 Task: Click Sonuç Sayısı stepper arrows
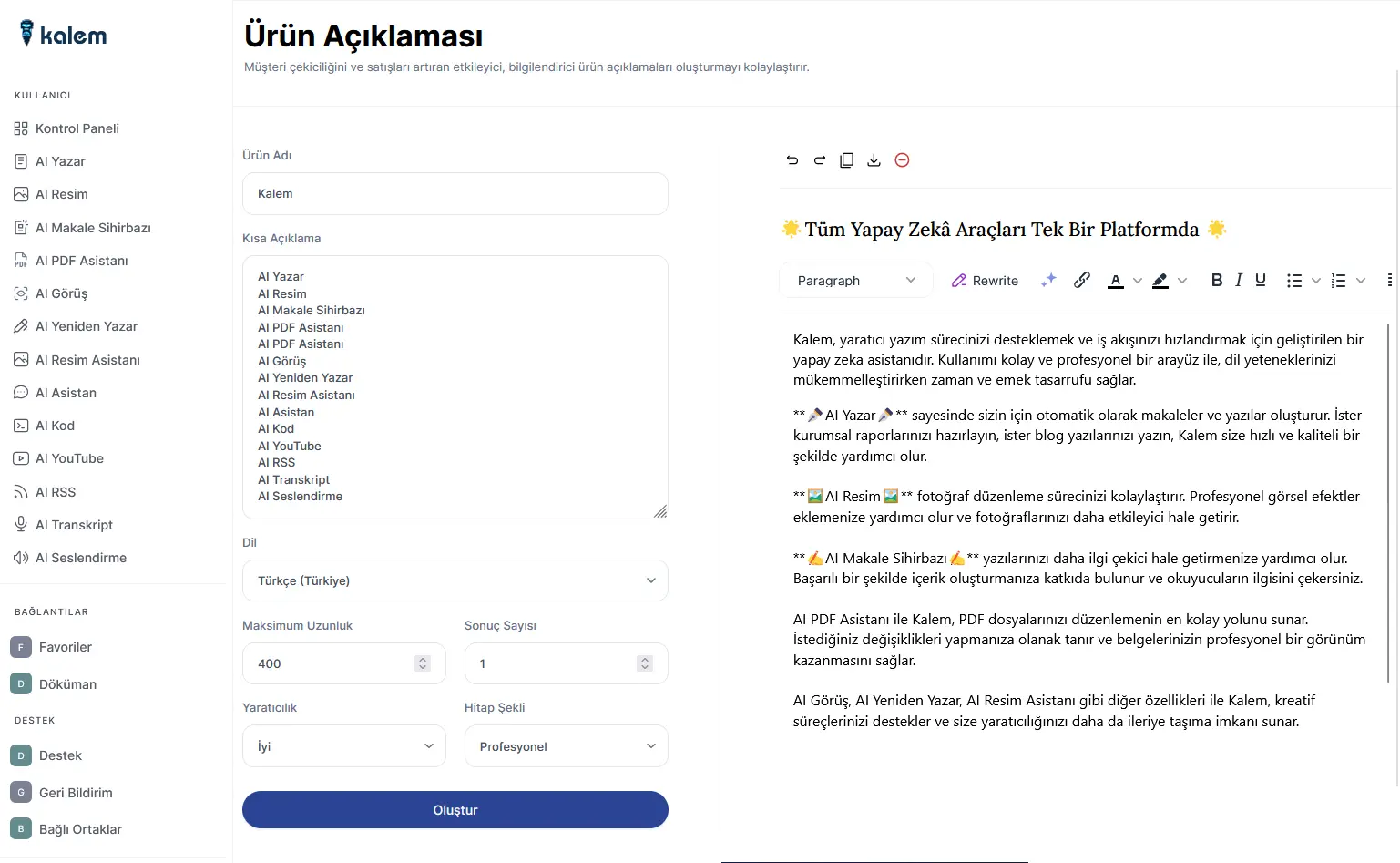click(x=645, y=663)
